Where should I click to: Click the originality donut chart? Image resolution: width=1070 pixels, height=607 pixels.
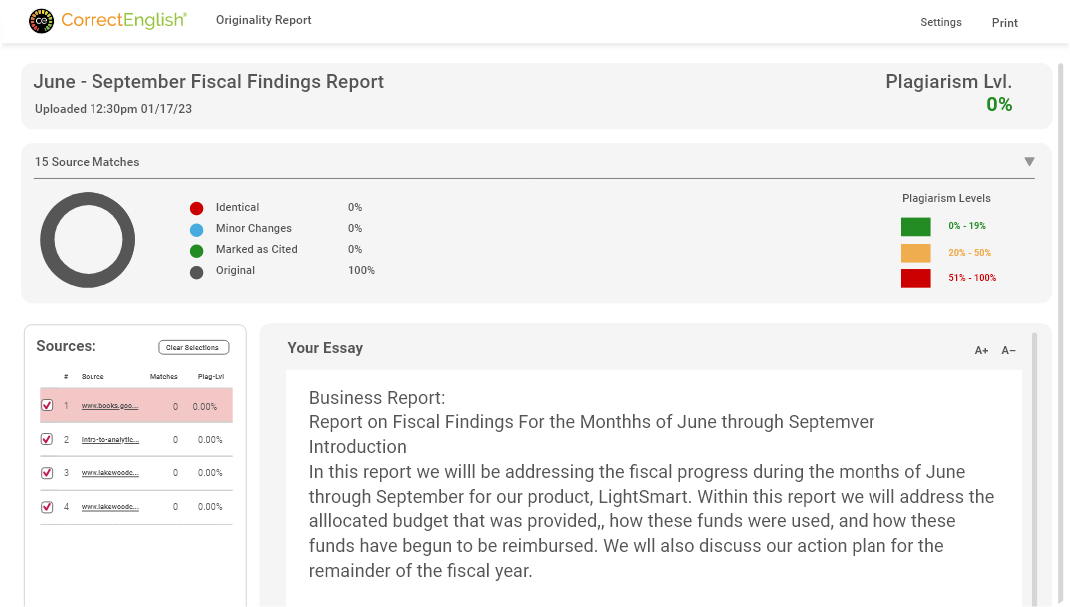click(x=87, y=240)
